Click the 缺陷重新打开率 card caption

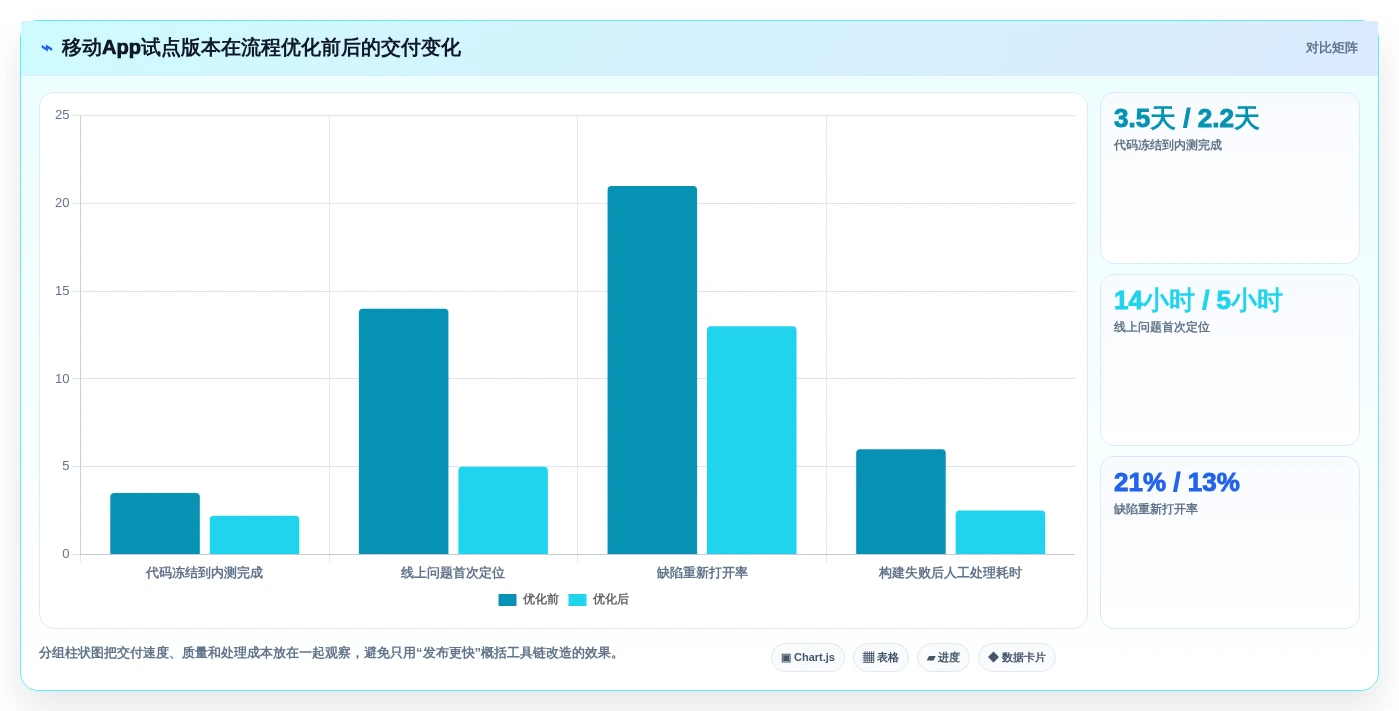1155,509
